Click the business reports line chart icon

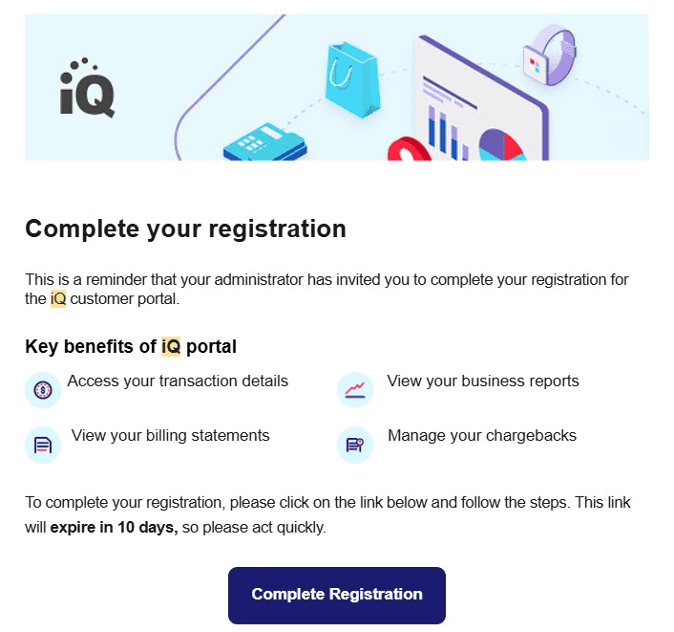[x=355, y=390]
